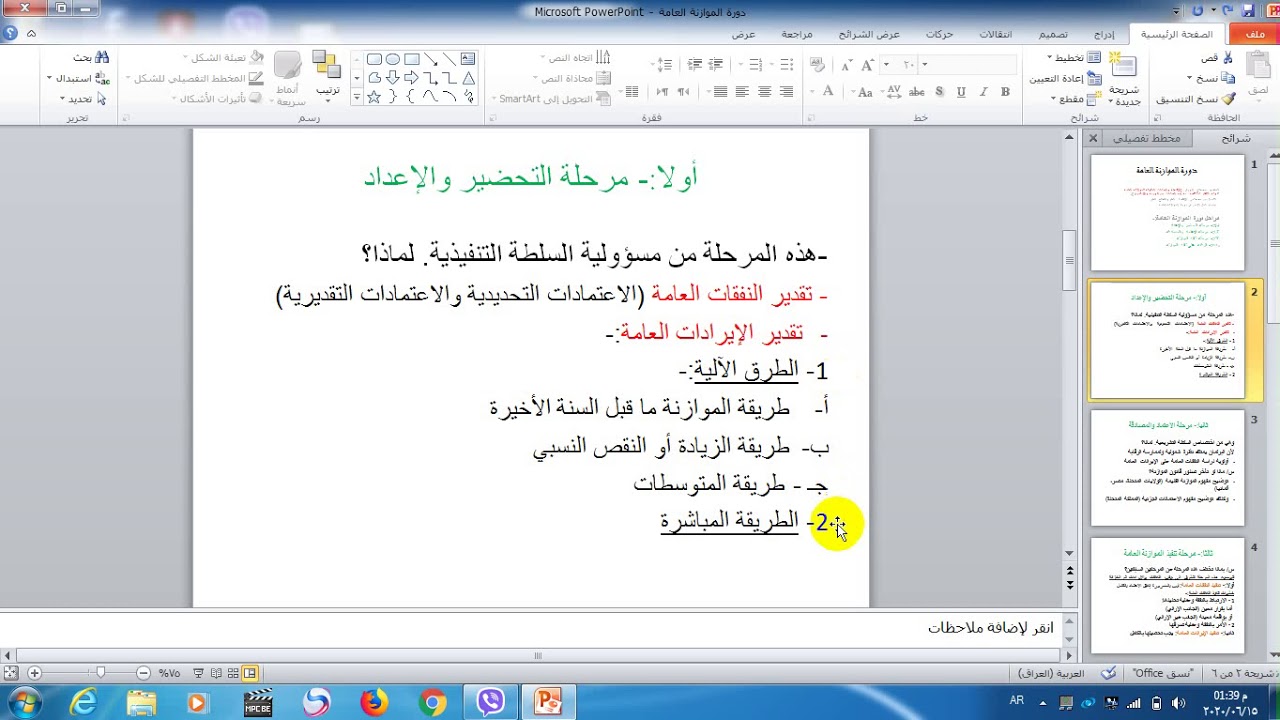The image size is (1280, 720).
Task: Click Quick Styles (أنماط سريعة)
Action: point(288,80)
